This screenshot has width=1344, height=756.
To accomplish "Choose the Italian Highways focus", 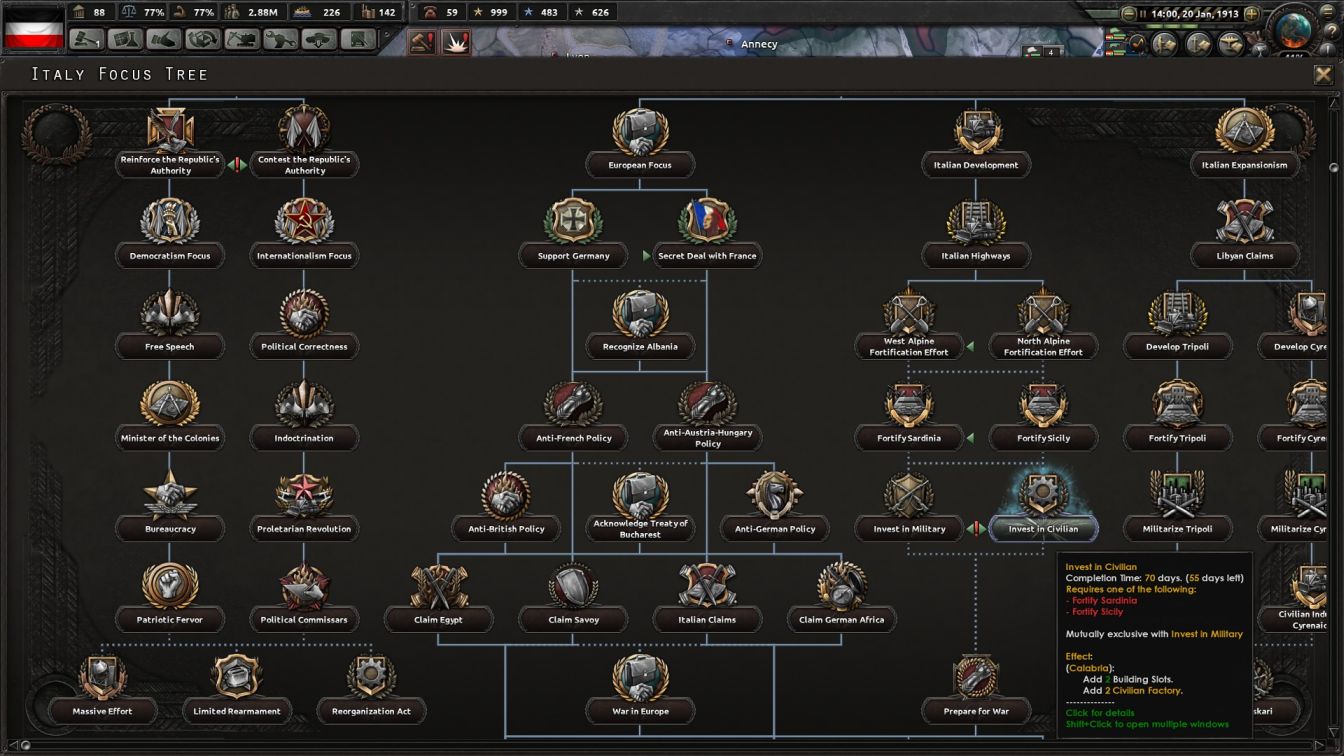I will tap(976, 233).
